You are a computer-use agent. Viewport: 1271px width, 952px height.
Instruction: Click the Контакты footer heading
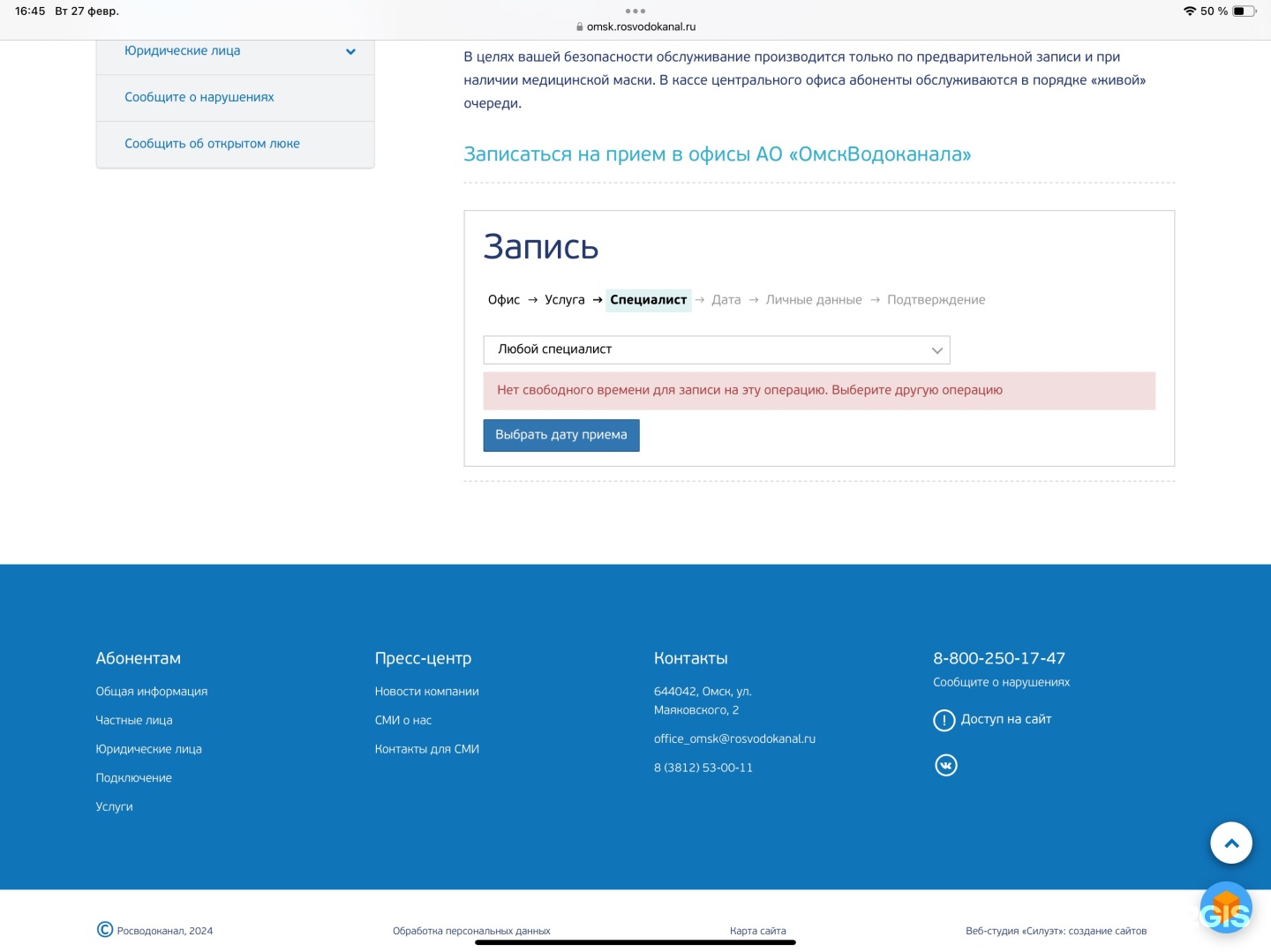click(x=691, y=658)
